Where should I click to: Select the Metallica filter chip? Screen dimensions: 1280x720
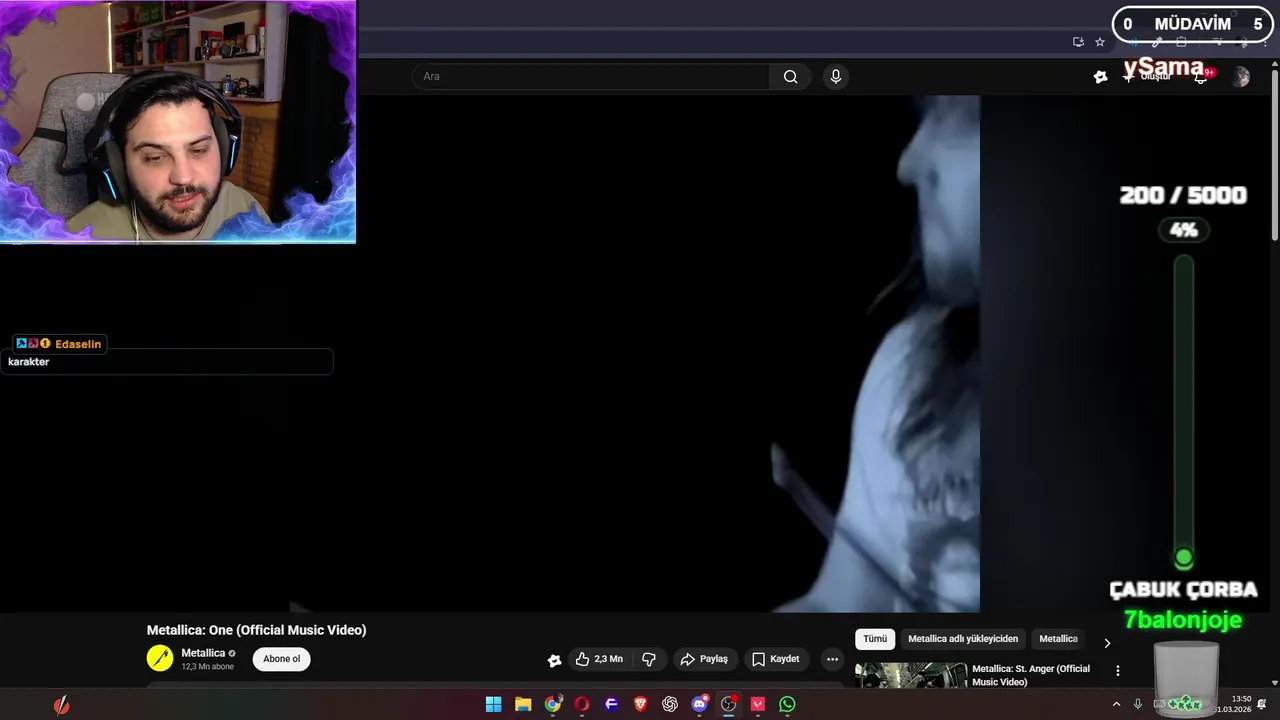[x=1058, y=639]
